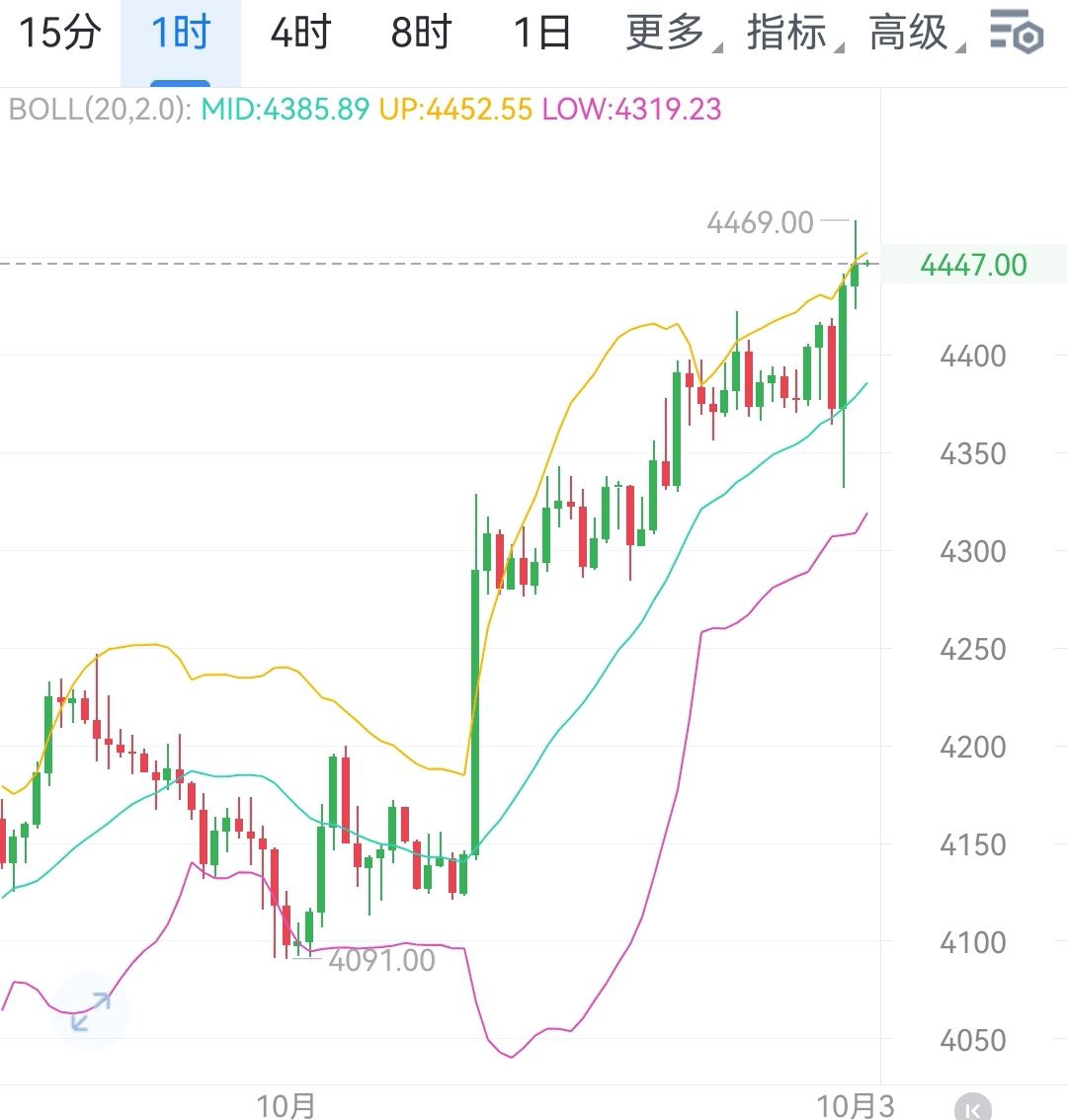Select the 1日 daily timeframe
1067x1120 pixels.
[x=541, y=33]
